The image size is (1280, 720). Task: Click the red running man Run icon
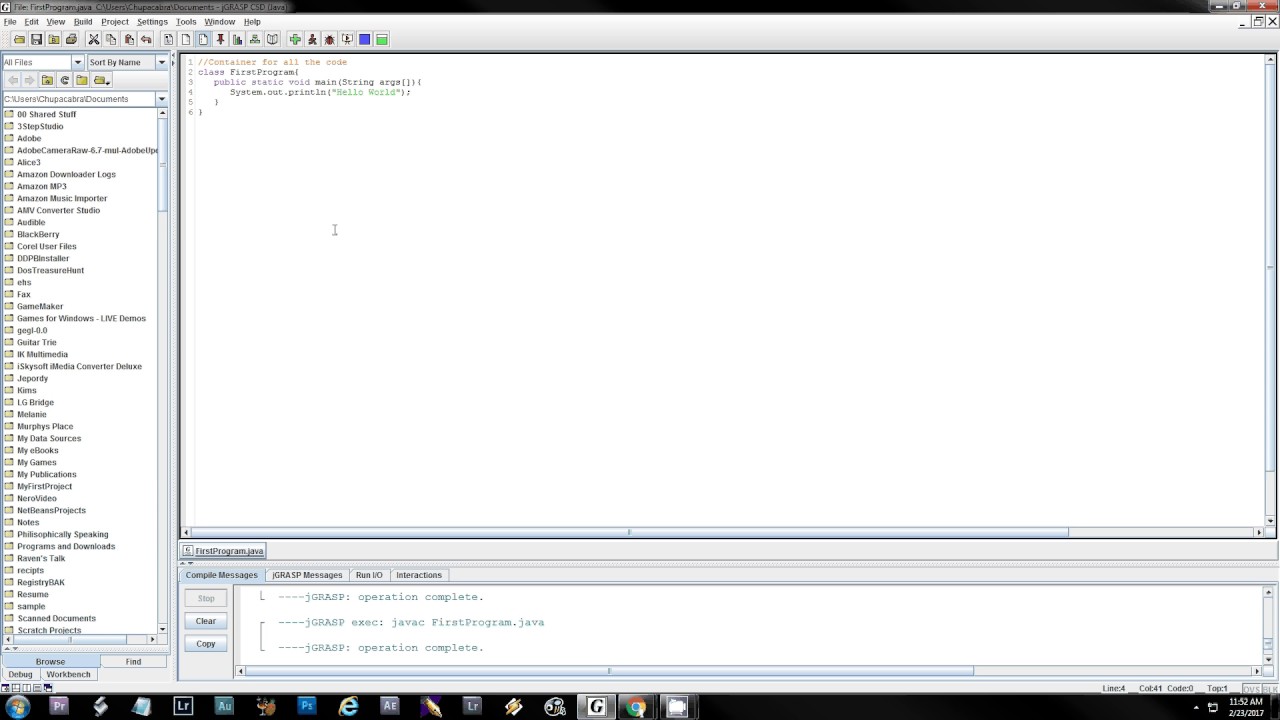click(312, 39)
